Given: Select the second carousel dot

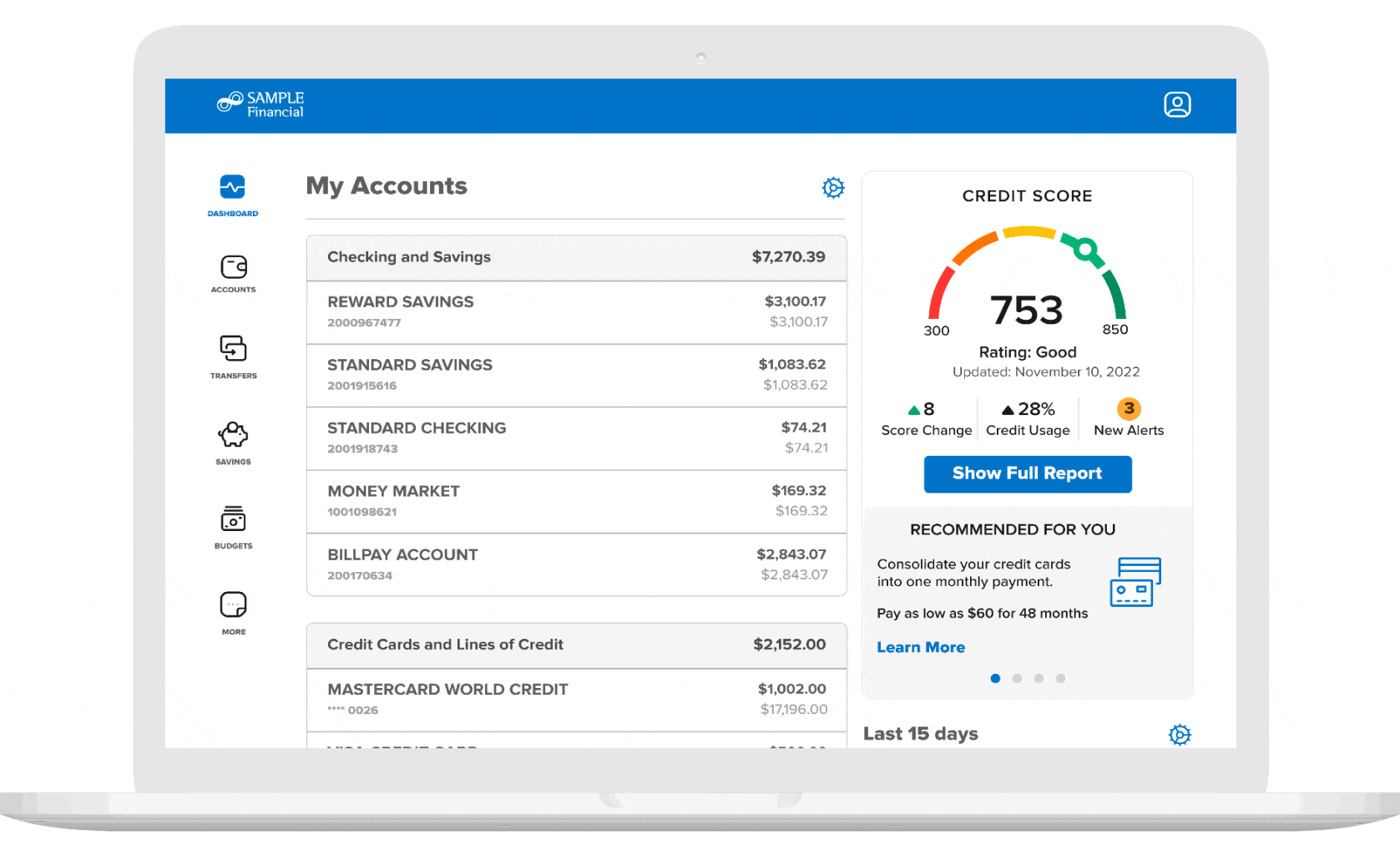Looking at the screenshot, I should click(1017, 679).
